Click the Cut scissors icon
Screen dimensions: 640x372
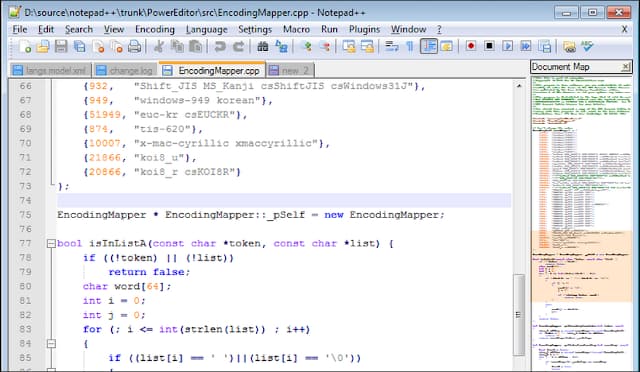tap(159, 47)
